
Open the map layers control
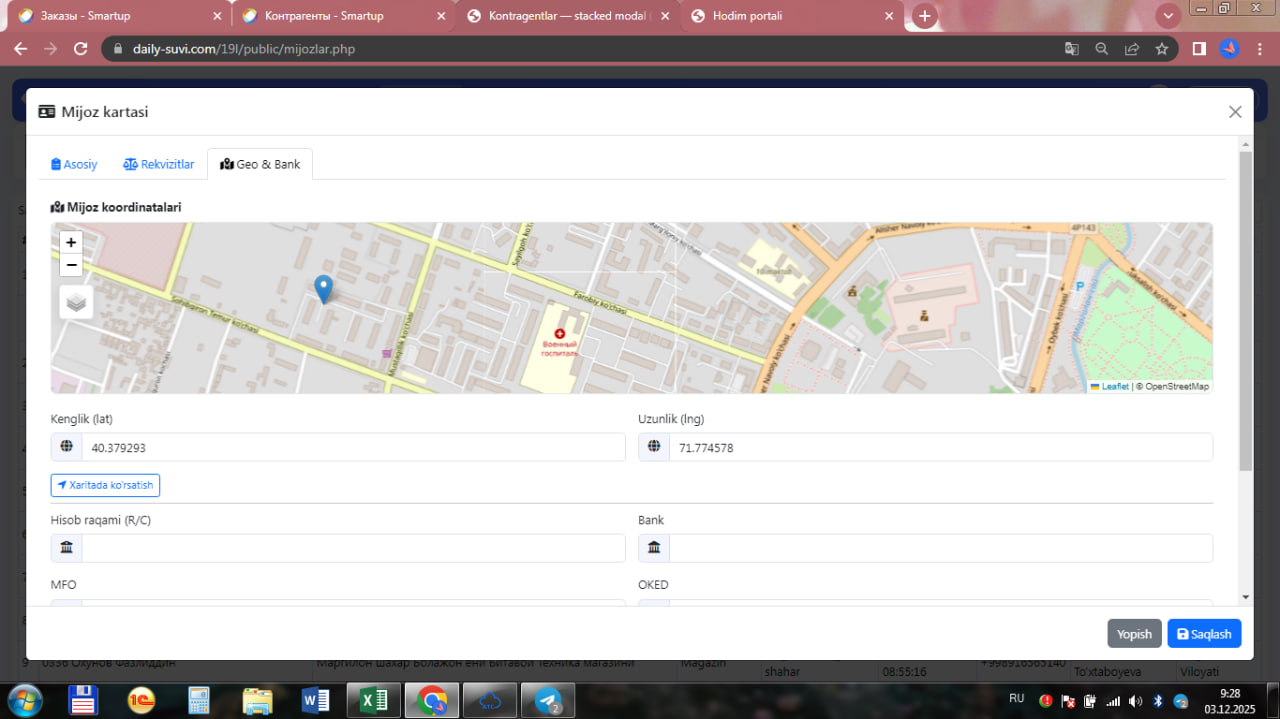click(76, 301)
